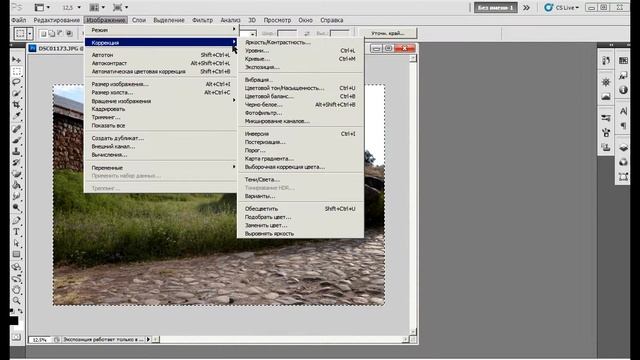Choose Автоконтраст command

(160, 63)
